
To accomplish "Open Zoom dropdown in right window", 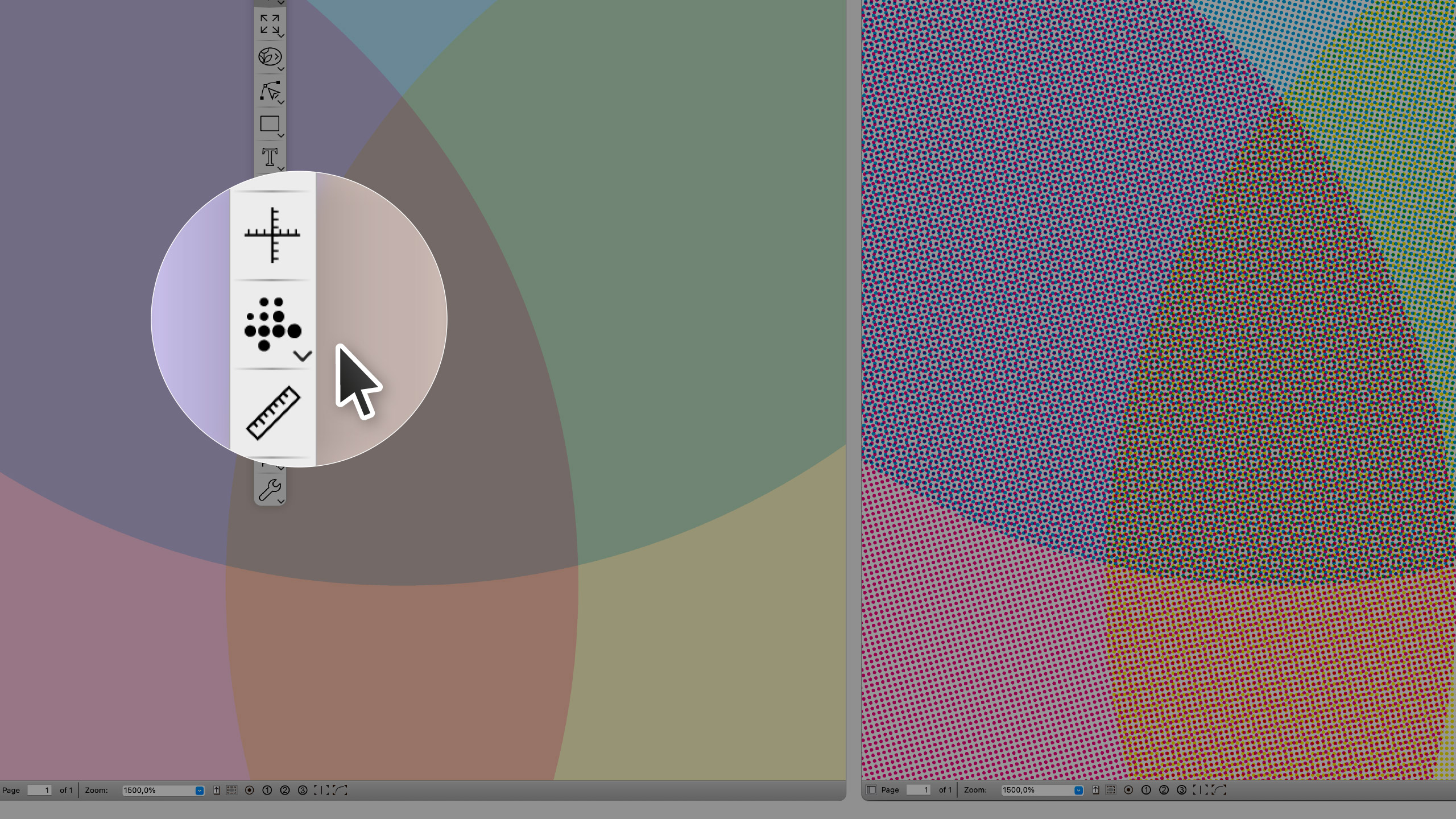I will [1078, 791].
